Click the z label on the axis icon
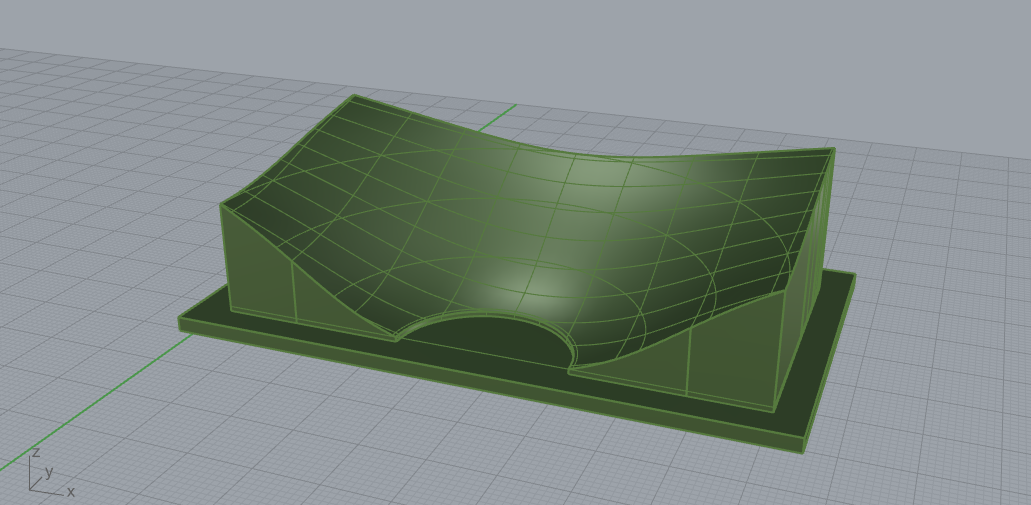 point(36,452)
